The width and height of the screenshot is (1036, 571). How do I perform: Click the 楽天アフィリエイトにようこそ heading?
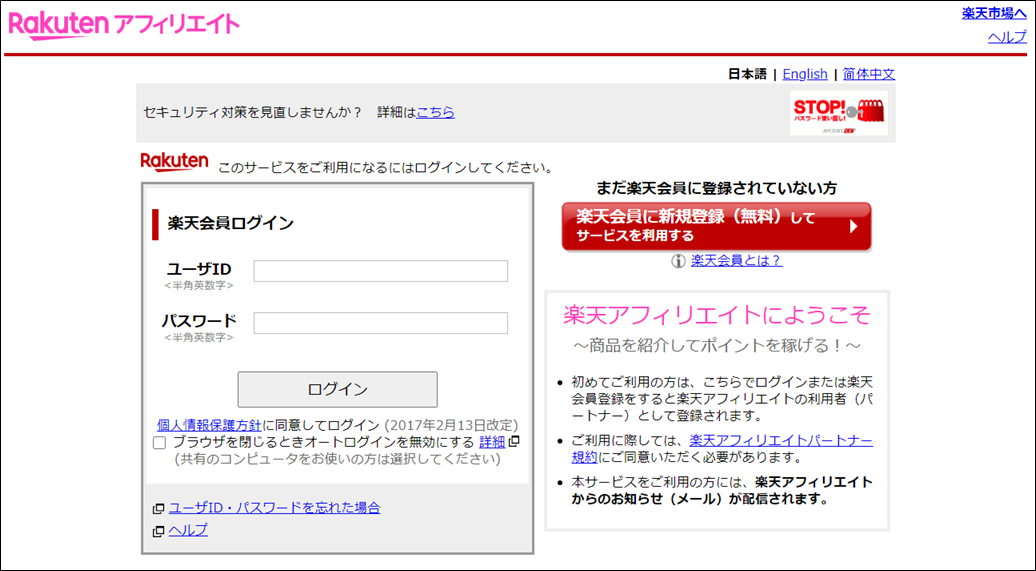(x=717, y=315)
